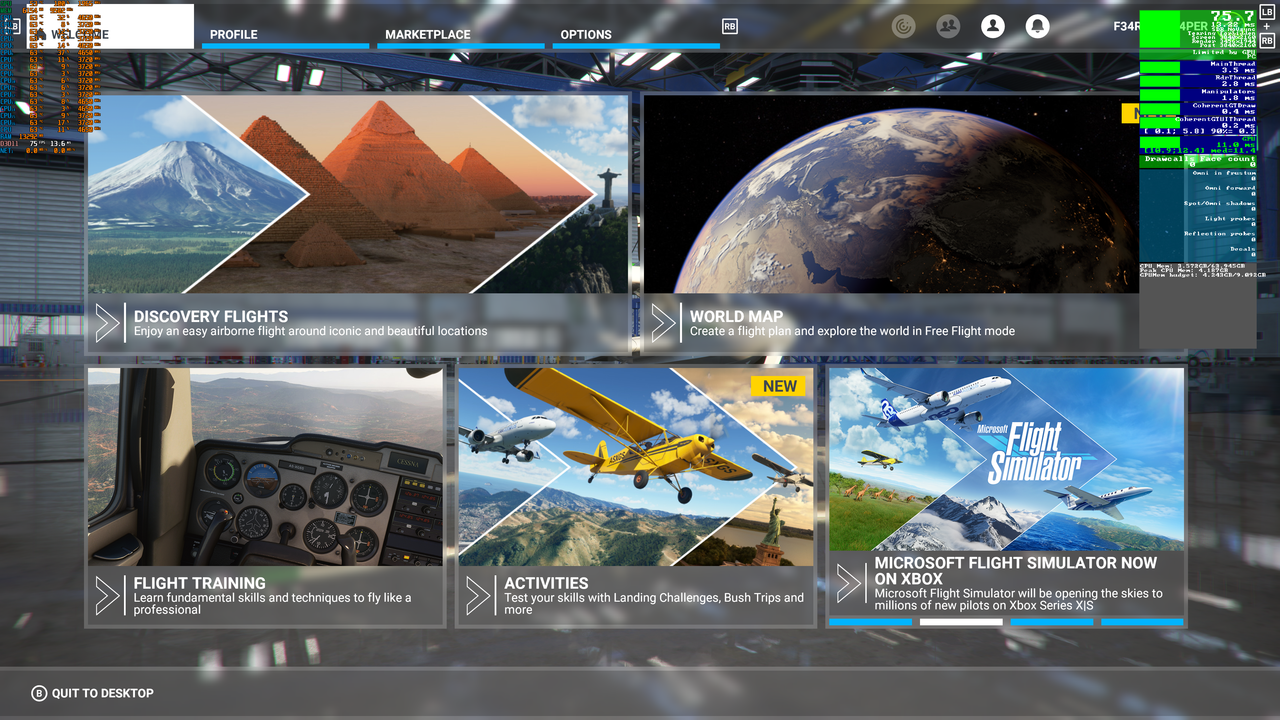Open Microsoft Flight Simulator Now on Xbox headline

1016,571
